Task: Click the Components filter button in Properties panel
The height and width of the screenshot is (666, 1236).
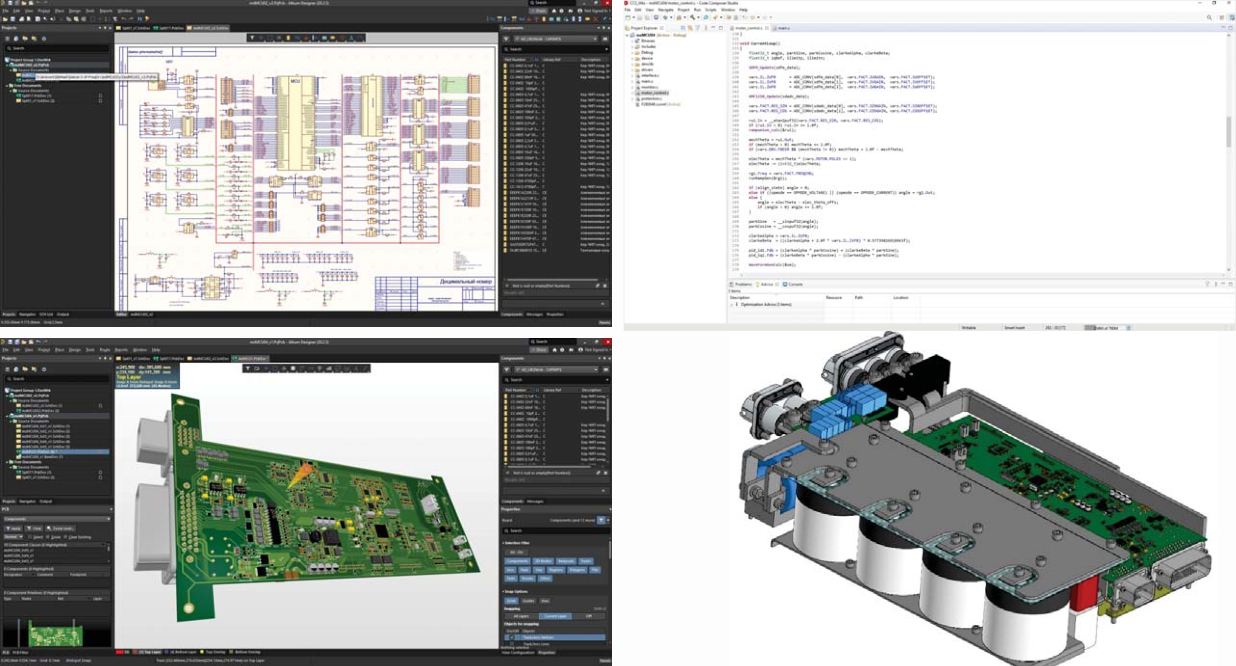Action: pos(516,561)
